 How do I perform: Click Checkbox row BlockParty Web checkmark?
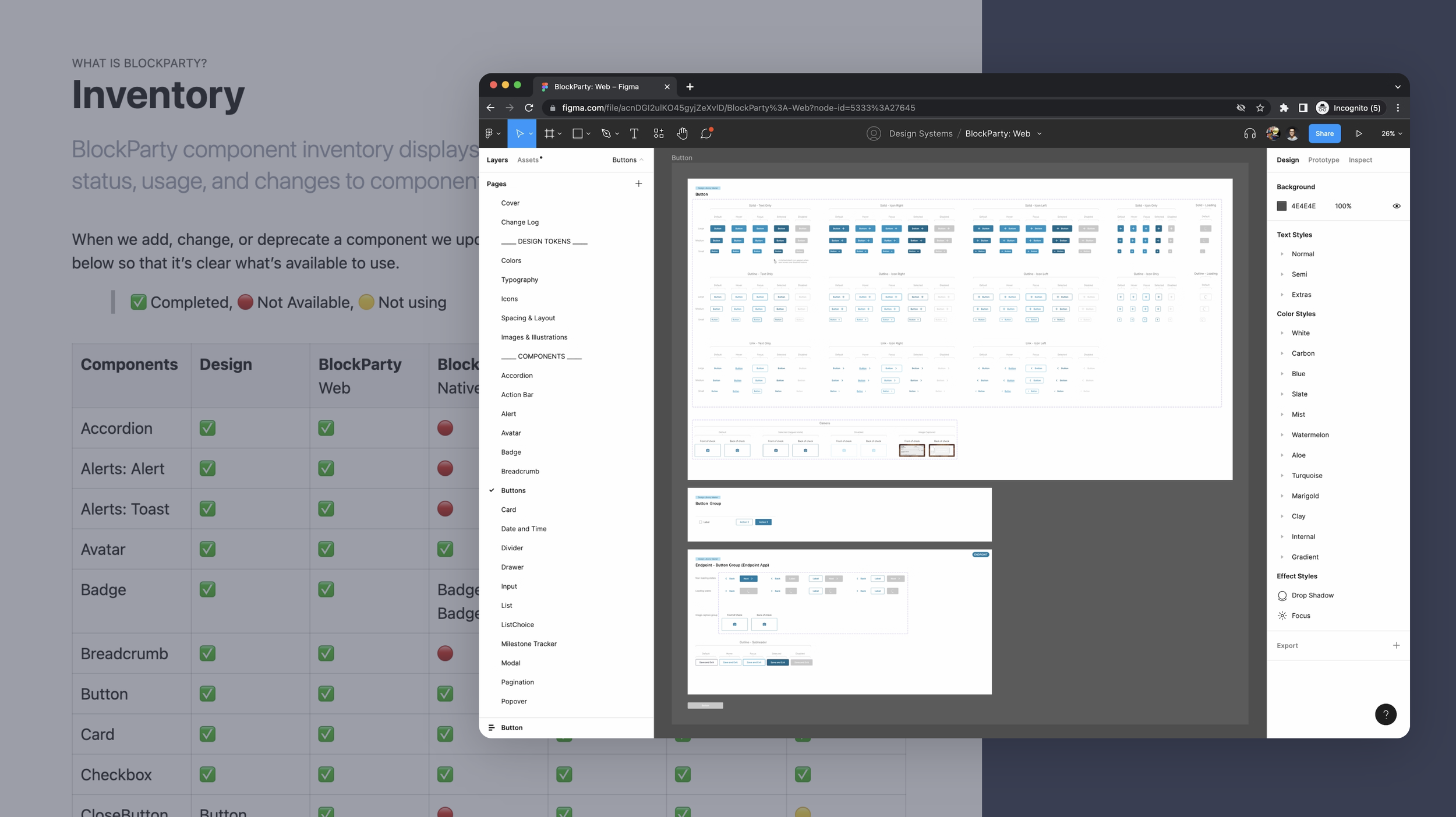(x=326, y=774)
